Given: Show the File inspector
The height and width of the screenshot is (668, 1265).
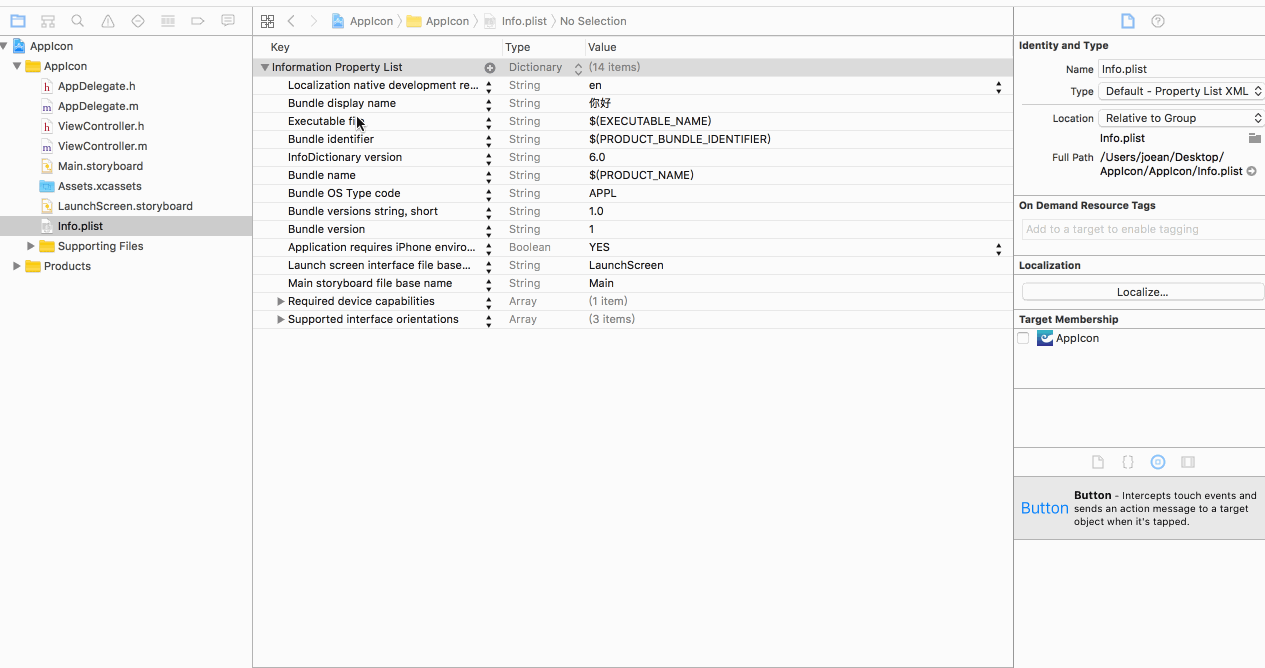Looking at the screenshot, I should [x=1127, y=21].
